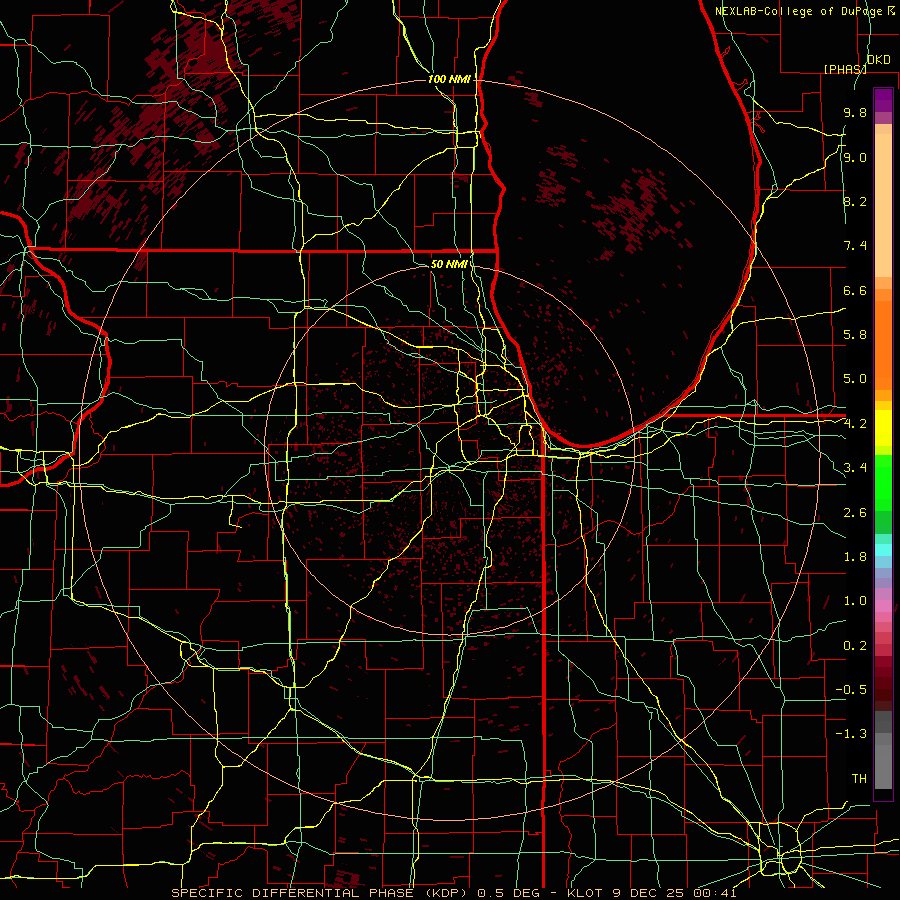The width and height of the screenshot is (900, 900).
Task: Pick the yellow color bar segment
Action: pyautogui.click(x=883, y=428)
